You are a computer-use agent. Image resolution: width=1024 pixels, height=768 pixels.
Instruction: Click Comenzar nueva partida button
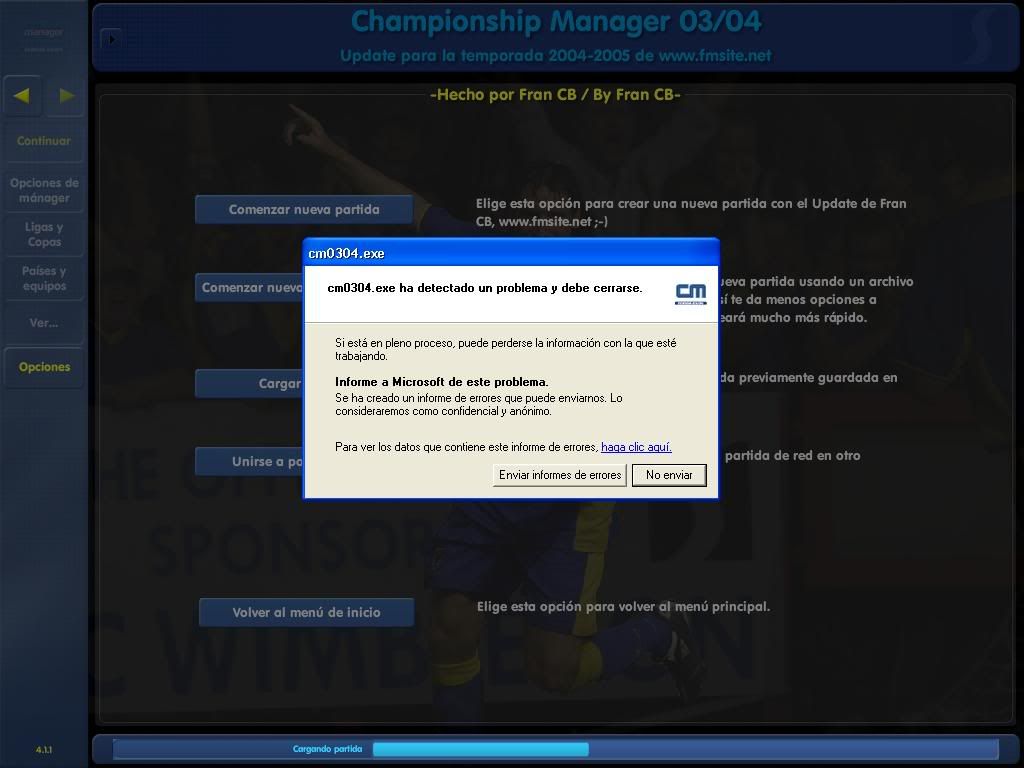click(304, 210)
